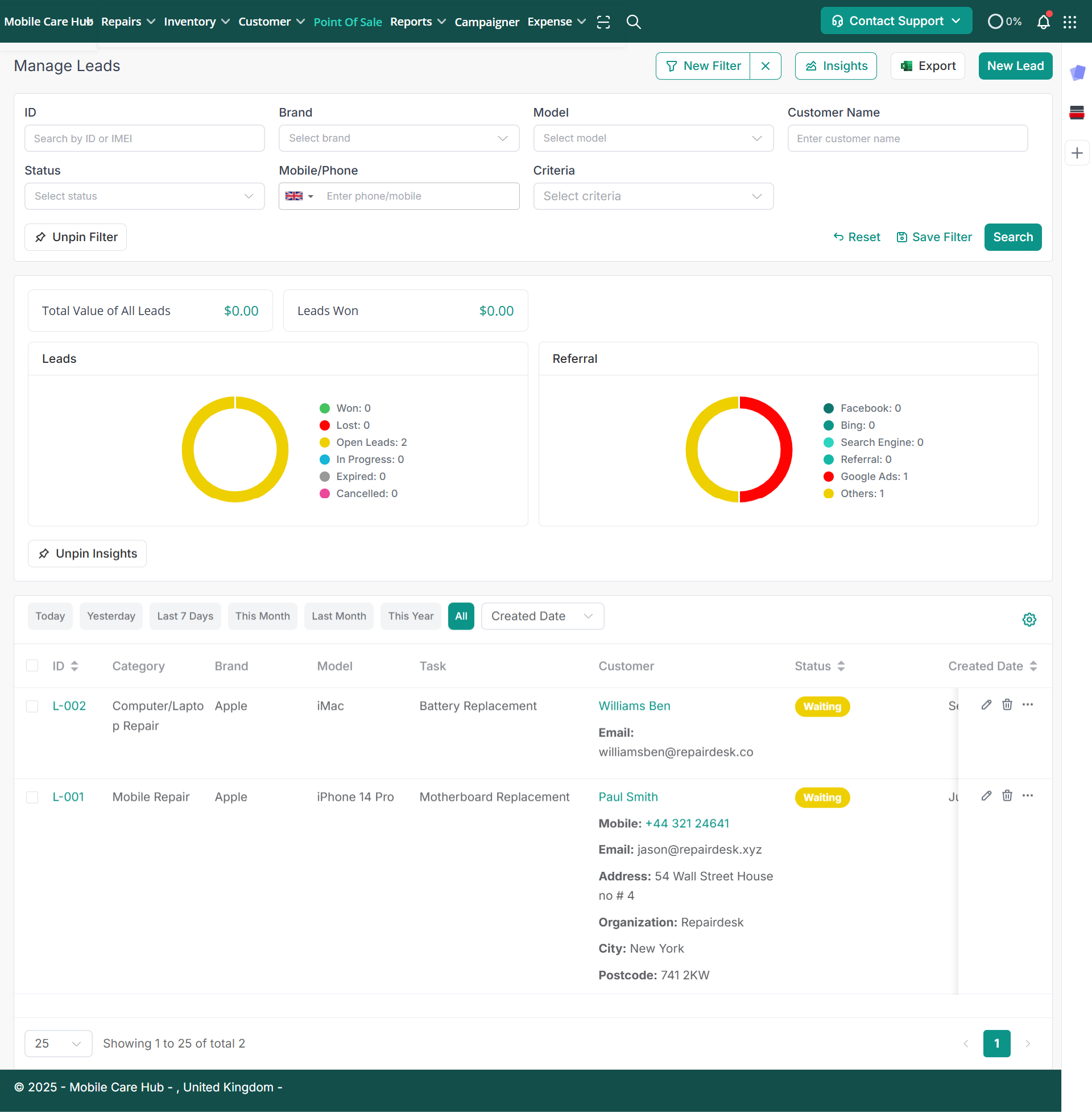Screen dimensions: 1092x1113
Task: Open the notifications bell
Action: [x=1043, y=22]
